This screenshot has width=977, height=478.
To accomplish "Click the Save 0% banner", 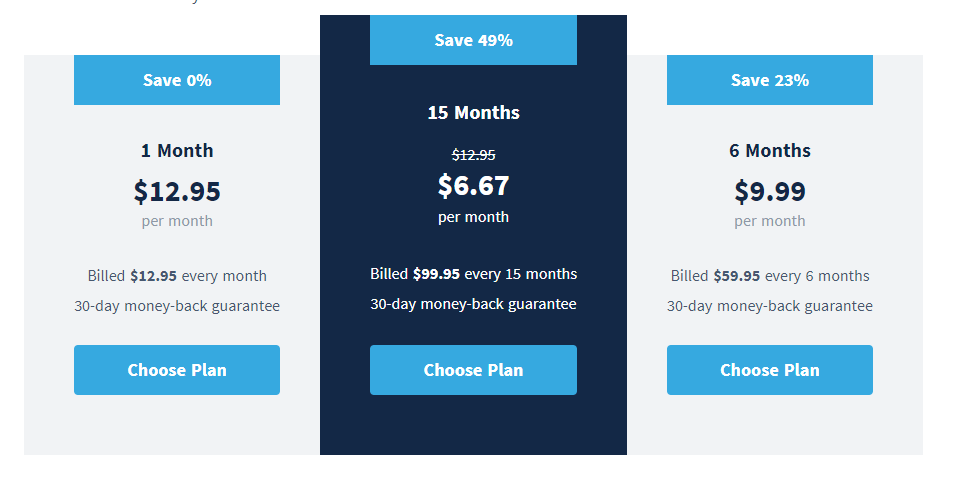I will [177, 80].
